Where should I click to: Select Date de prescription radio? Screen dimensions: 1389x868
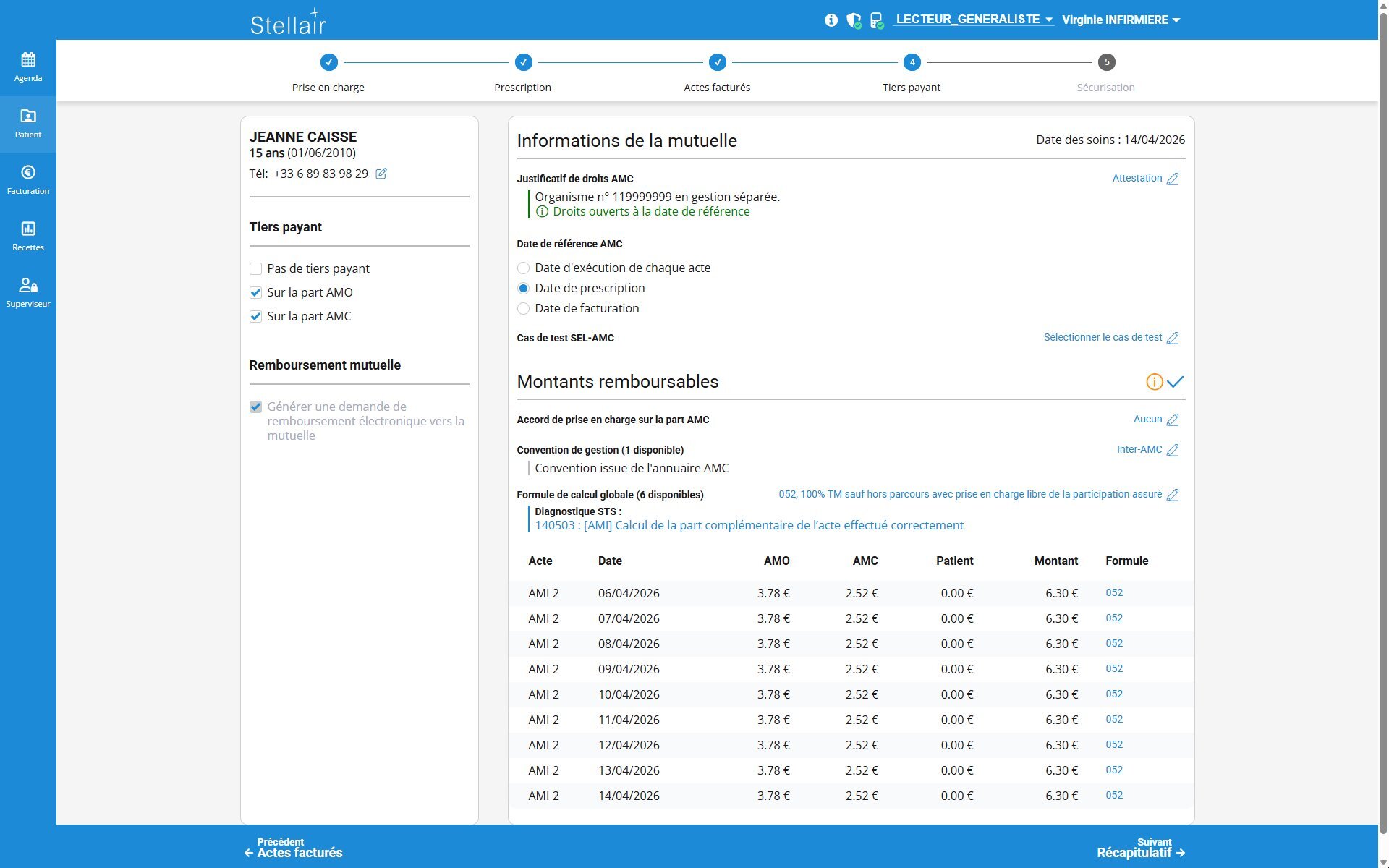(x=523, y=289)
